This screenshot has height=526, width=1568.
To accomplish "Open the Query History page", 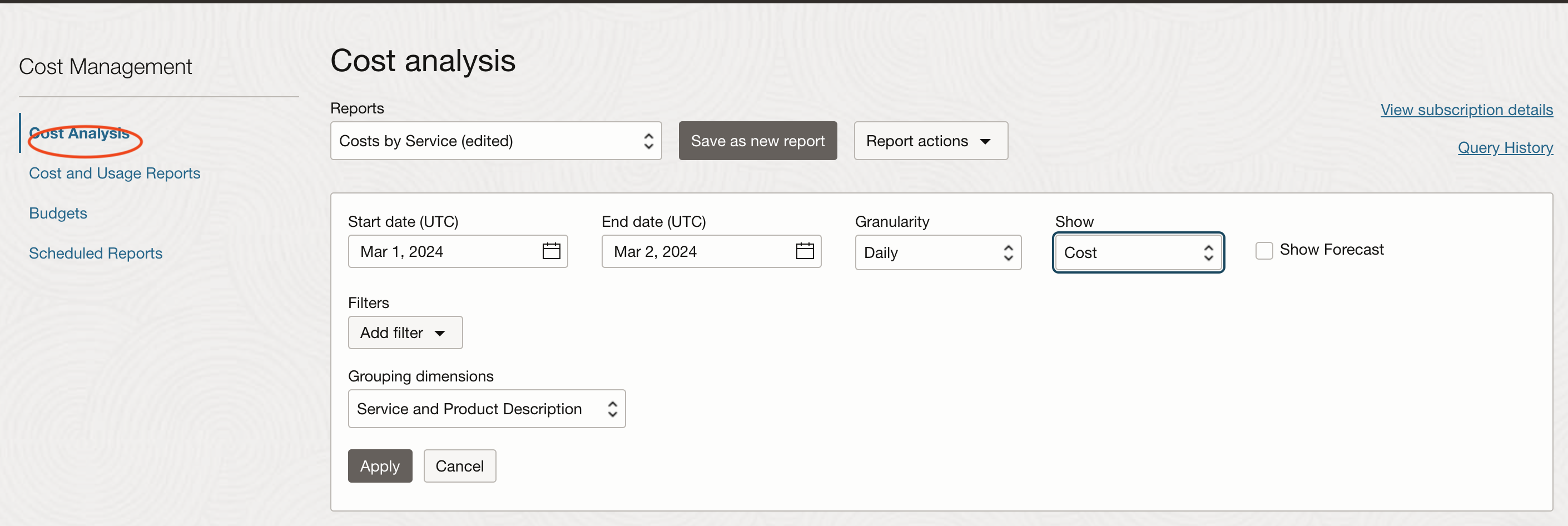I will coord(1505,147).
